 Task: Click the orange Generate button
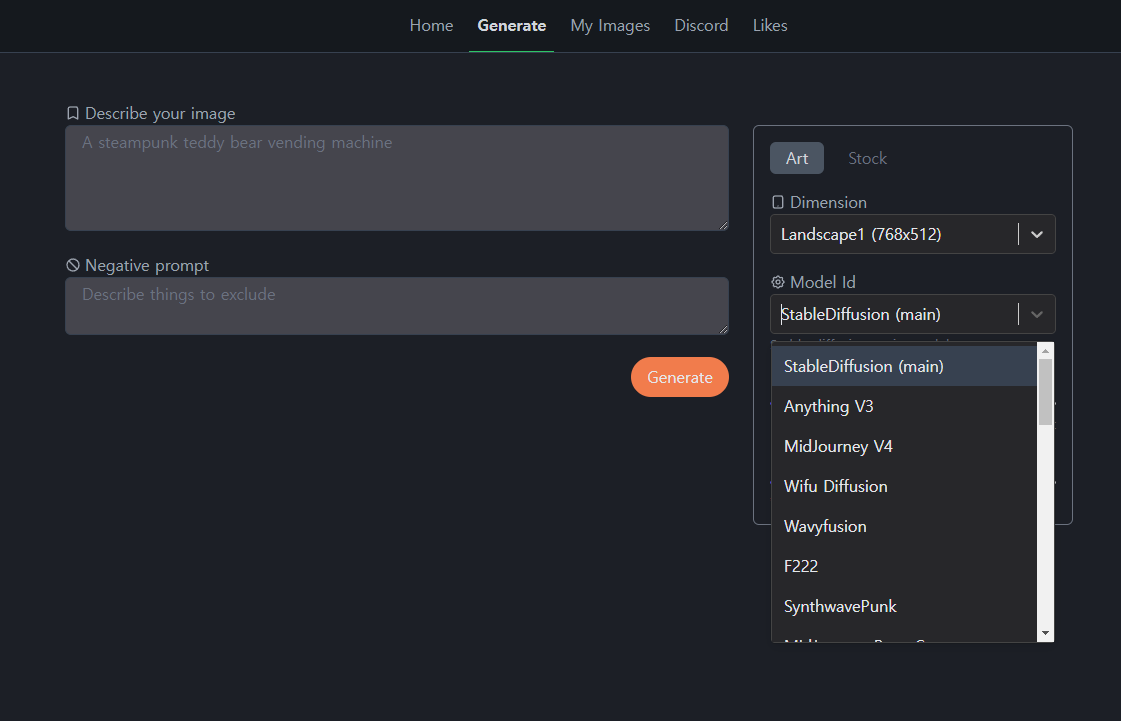[679, 377]
